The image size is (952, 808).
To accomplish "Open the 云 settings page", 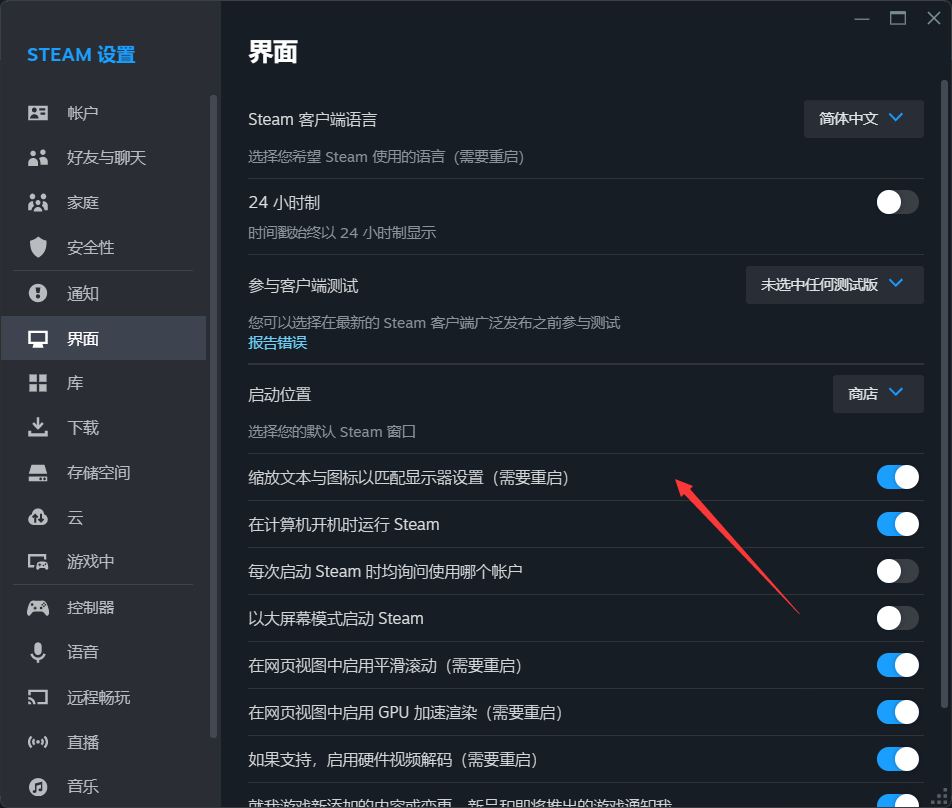I will tap(104, 517).
